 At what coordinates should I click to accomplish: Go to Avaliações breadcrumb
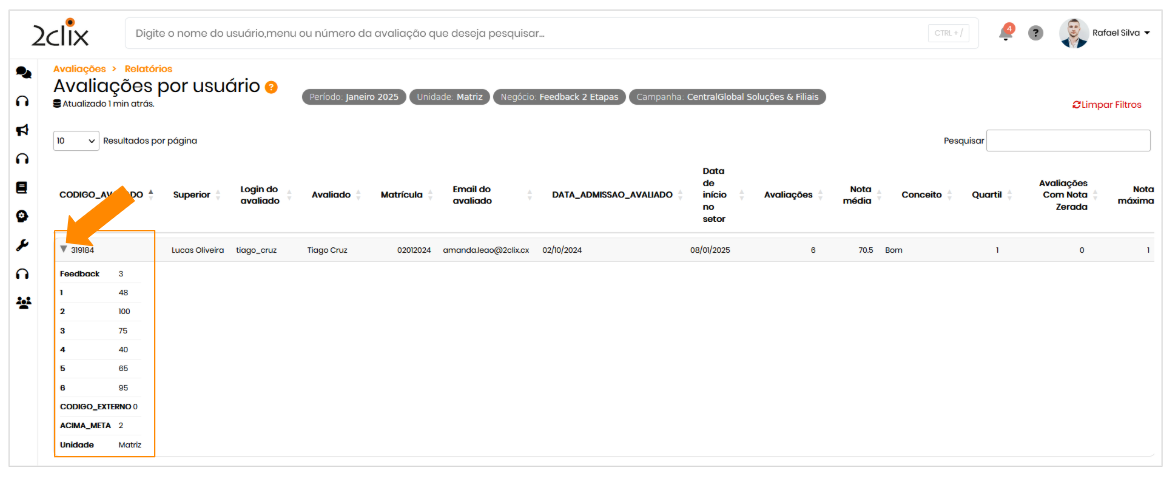point(79,68)
